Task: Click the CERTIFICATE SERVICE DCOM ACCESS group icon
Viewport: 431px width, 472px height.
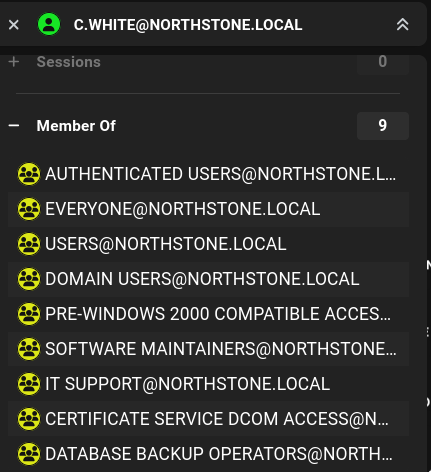Action: coord(29,419)
